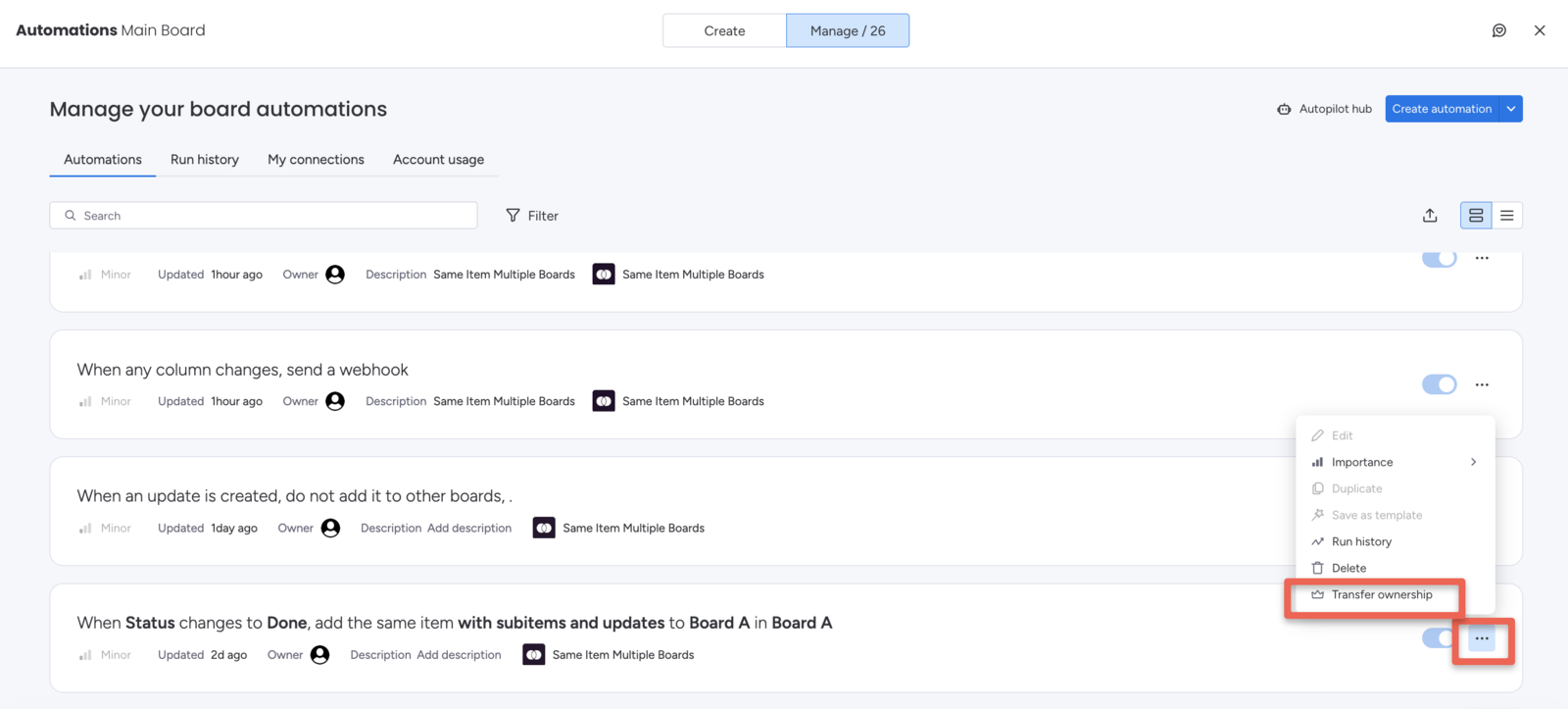This screenshot has width=1568, height=709.
Task: Click 'Updated 1day ago' text
Action: coord(208,528)
